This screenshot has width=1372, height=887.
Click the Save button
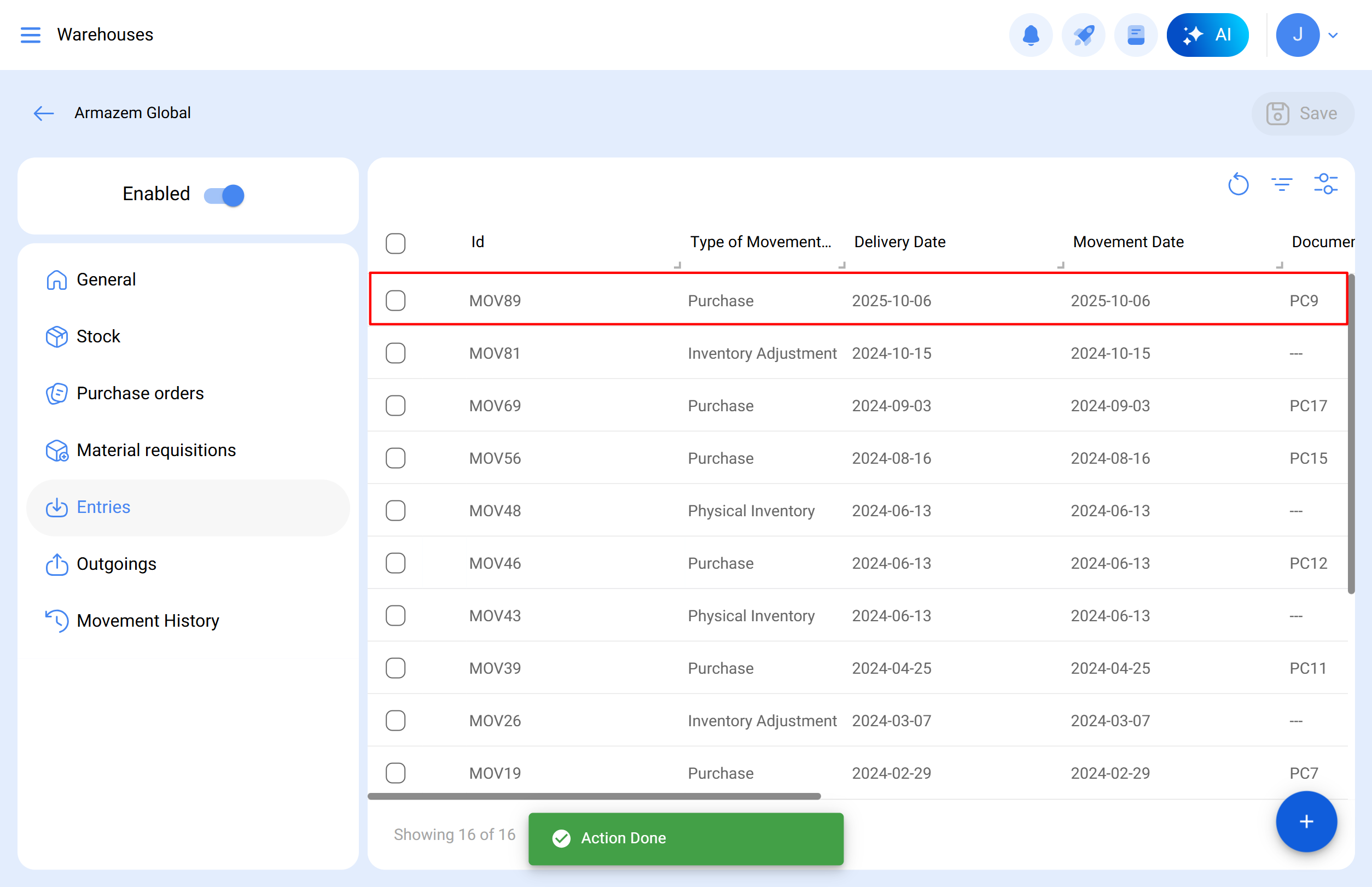tap(1303, 113)
